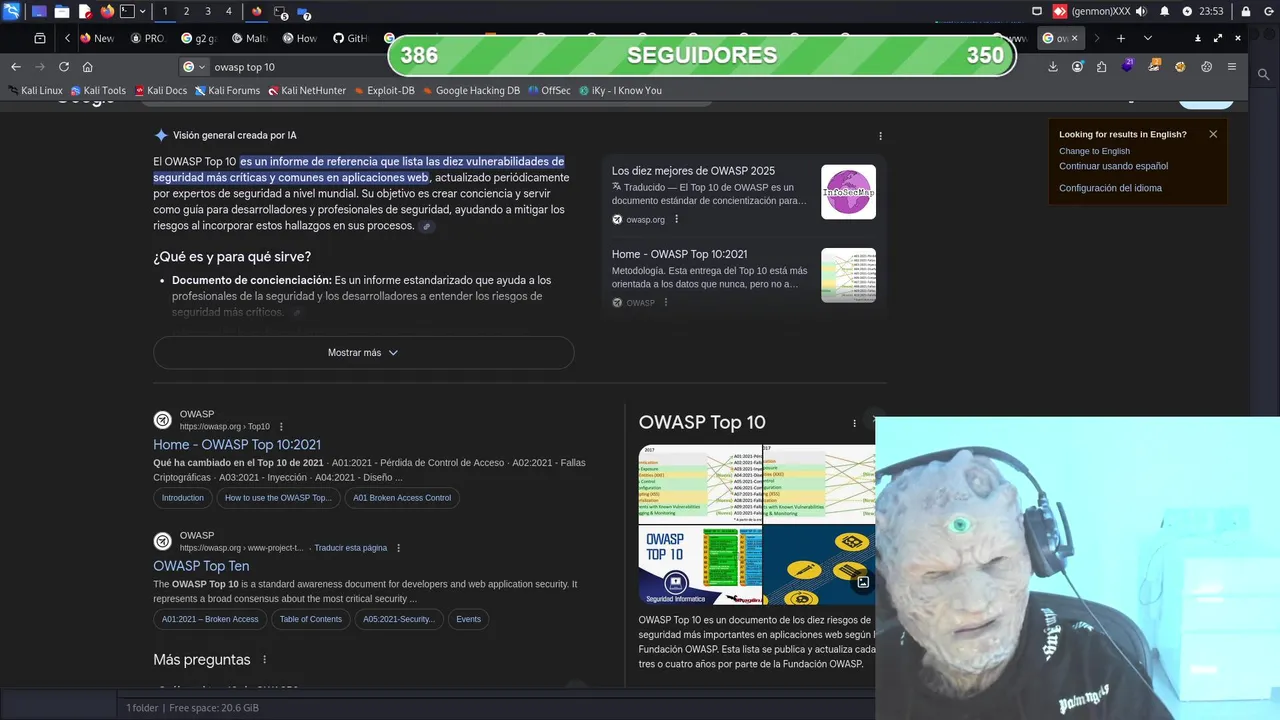
Task: Switch to the PRO browser tab
Action: [148, 38]
